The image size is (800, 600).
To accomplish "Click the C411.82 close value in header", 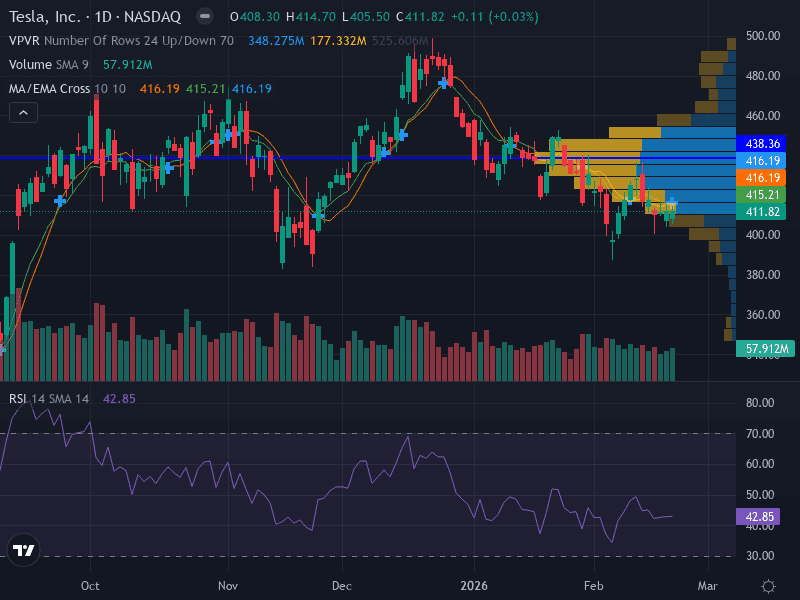I will point(420,17).
